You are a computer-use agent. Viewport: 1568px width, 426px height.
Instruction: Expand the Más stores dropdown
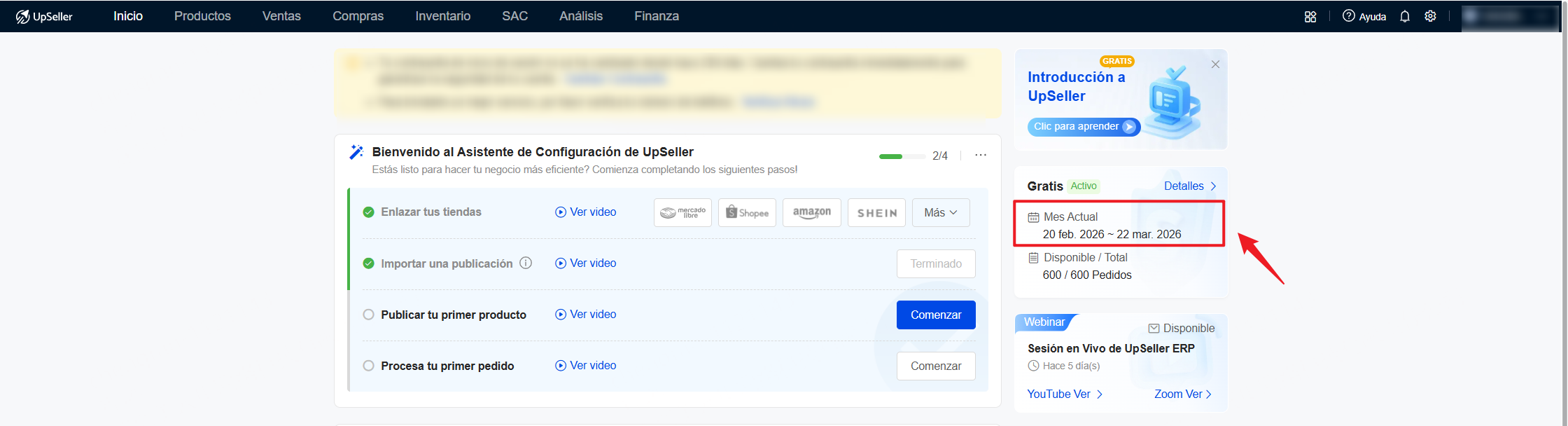pos(940,212)
